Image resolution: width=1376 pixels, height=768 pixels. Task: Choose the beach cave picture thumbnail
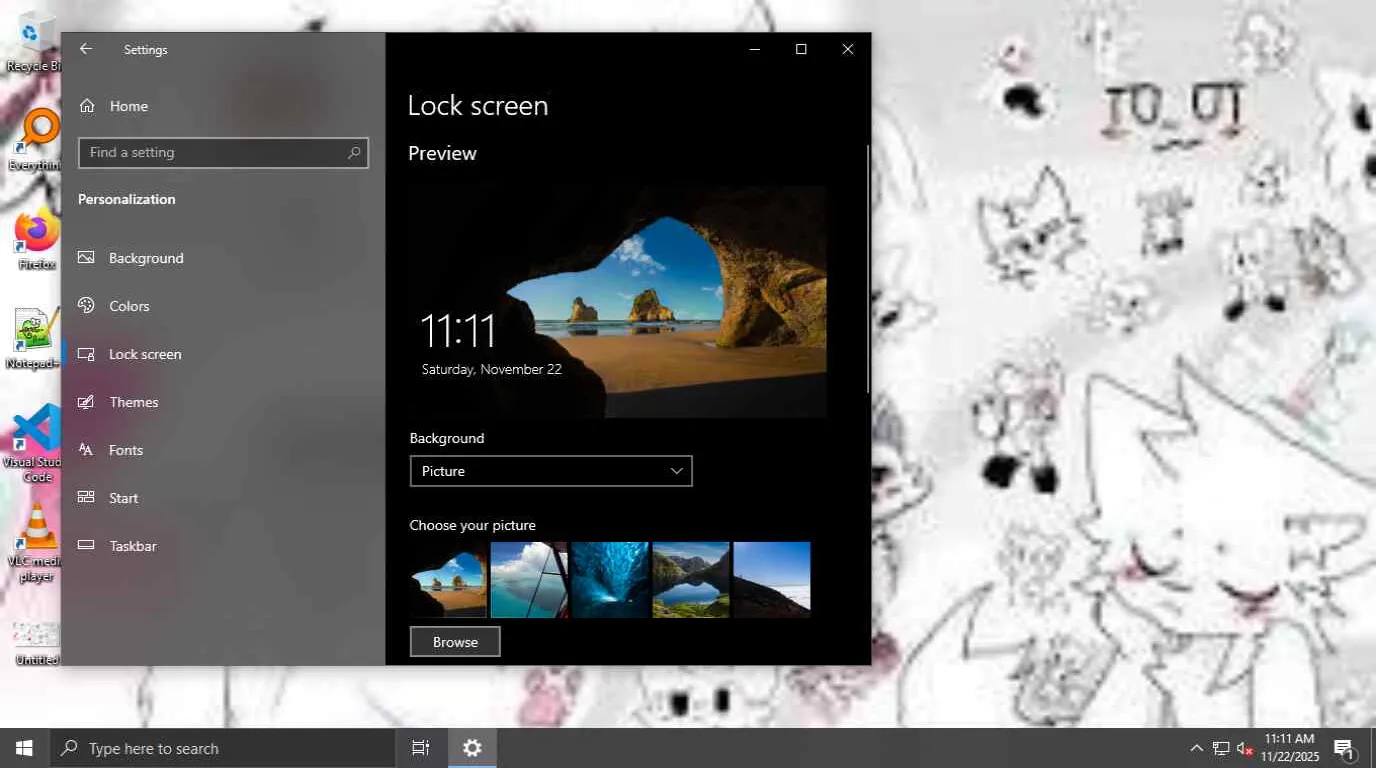tap(448, 580)
